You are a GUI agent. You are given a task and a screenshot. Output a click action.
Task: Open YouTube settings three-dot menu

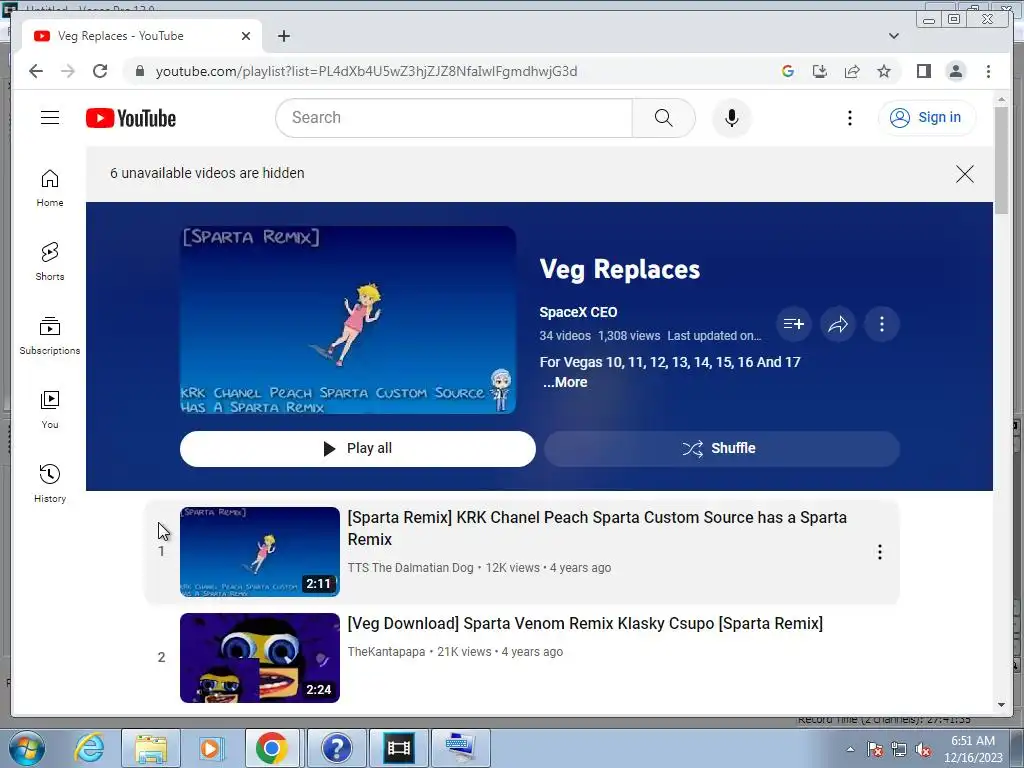849,118
